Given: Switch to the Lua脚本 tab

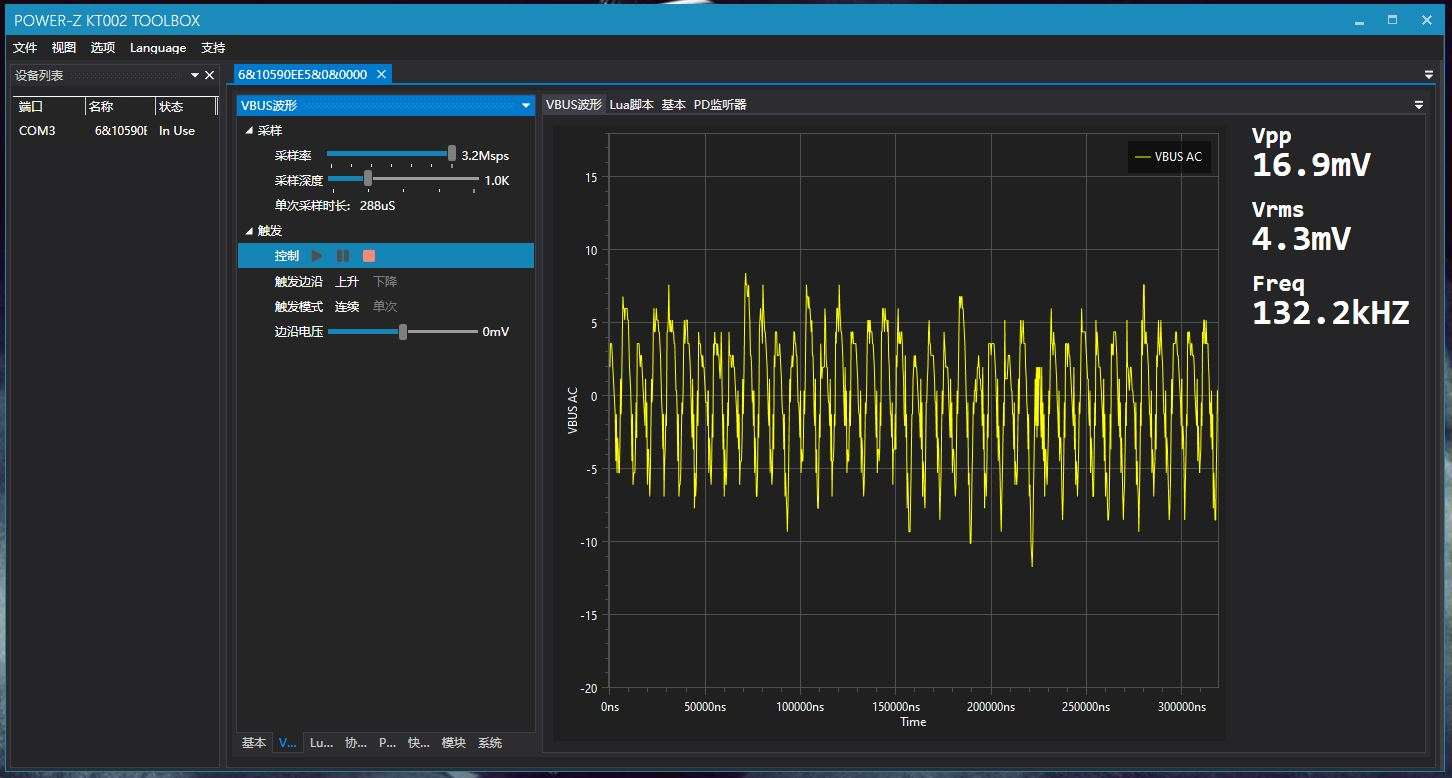Looking at the screenshot, I should pyautogui.click(x=632, y=104).
